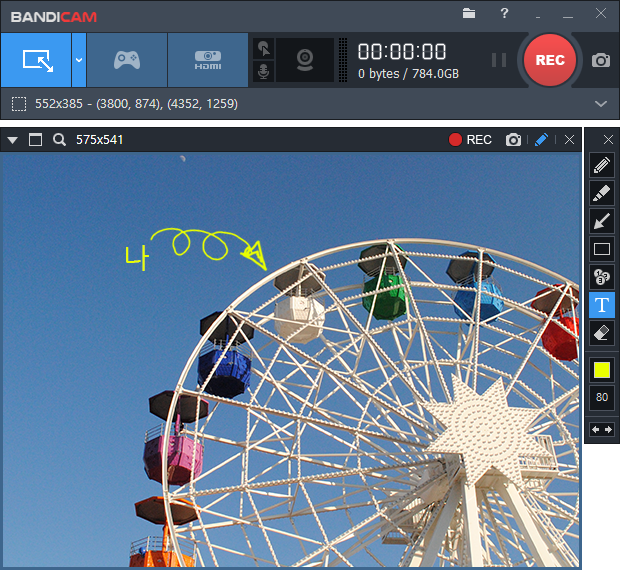The height and width of the screenshot is (570, 620).
Task: Open the capture window triangle dropdown menu
Action: [12, 140]
